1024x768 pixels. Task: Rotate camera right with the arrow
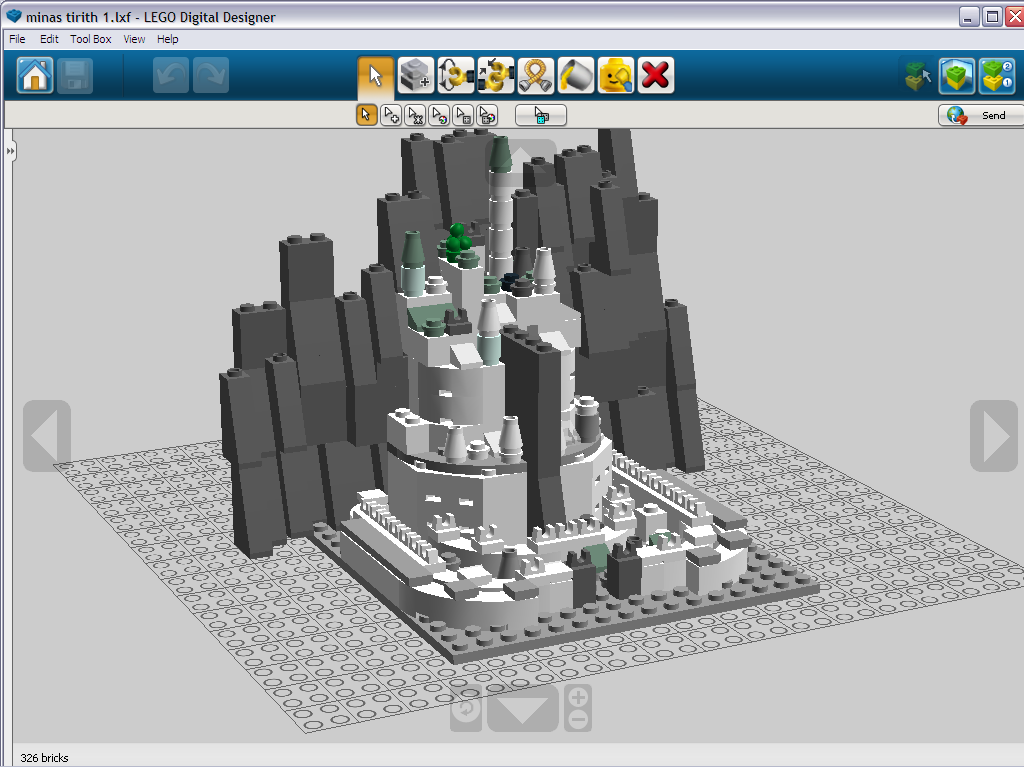click(994, 436)
